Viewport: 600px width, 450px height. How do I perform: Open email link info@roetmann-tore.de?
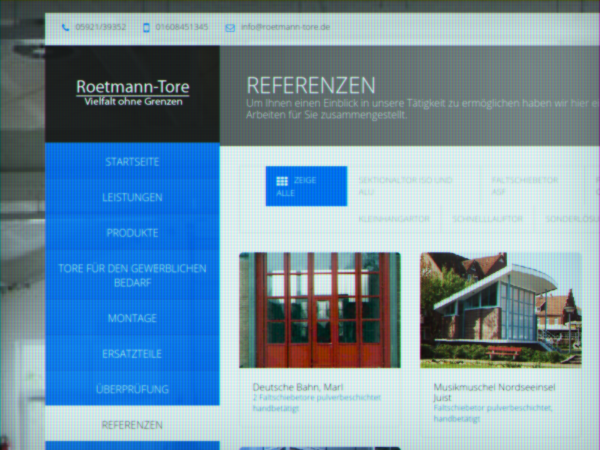[x=285, y=27]
